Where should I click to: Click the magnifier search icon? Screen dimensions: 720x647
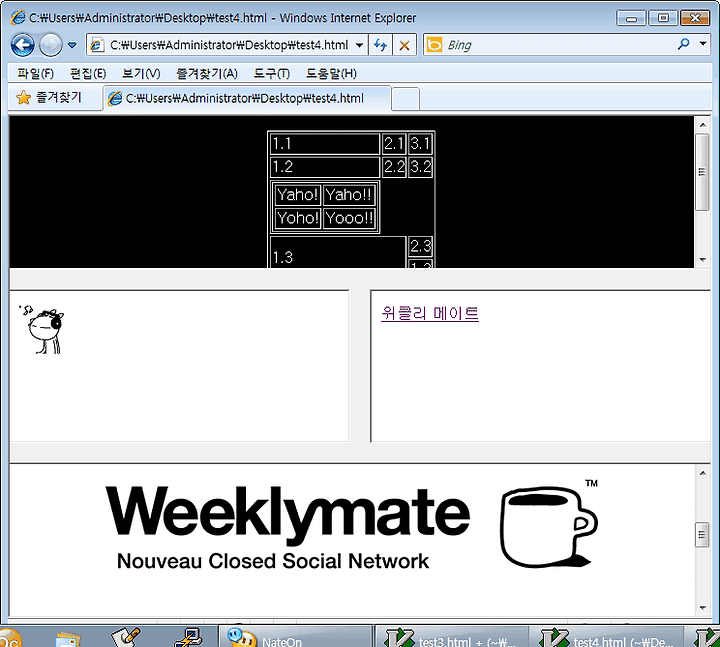[x=683, y=44]
